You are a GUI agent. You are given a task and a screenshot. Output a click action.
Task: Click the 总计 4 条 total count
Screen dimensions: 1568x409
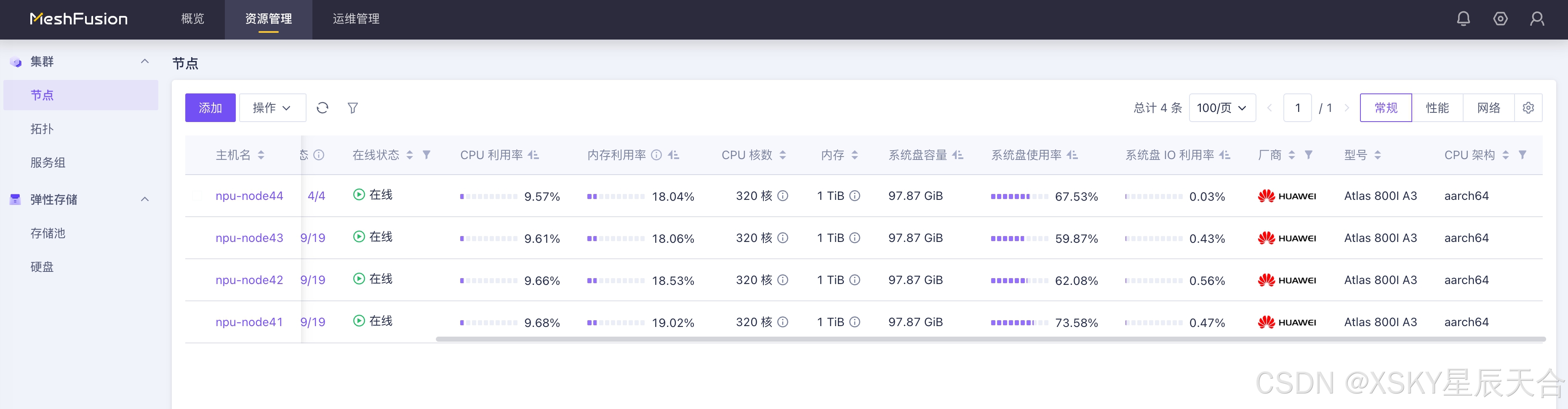[x=1158, y=108]
